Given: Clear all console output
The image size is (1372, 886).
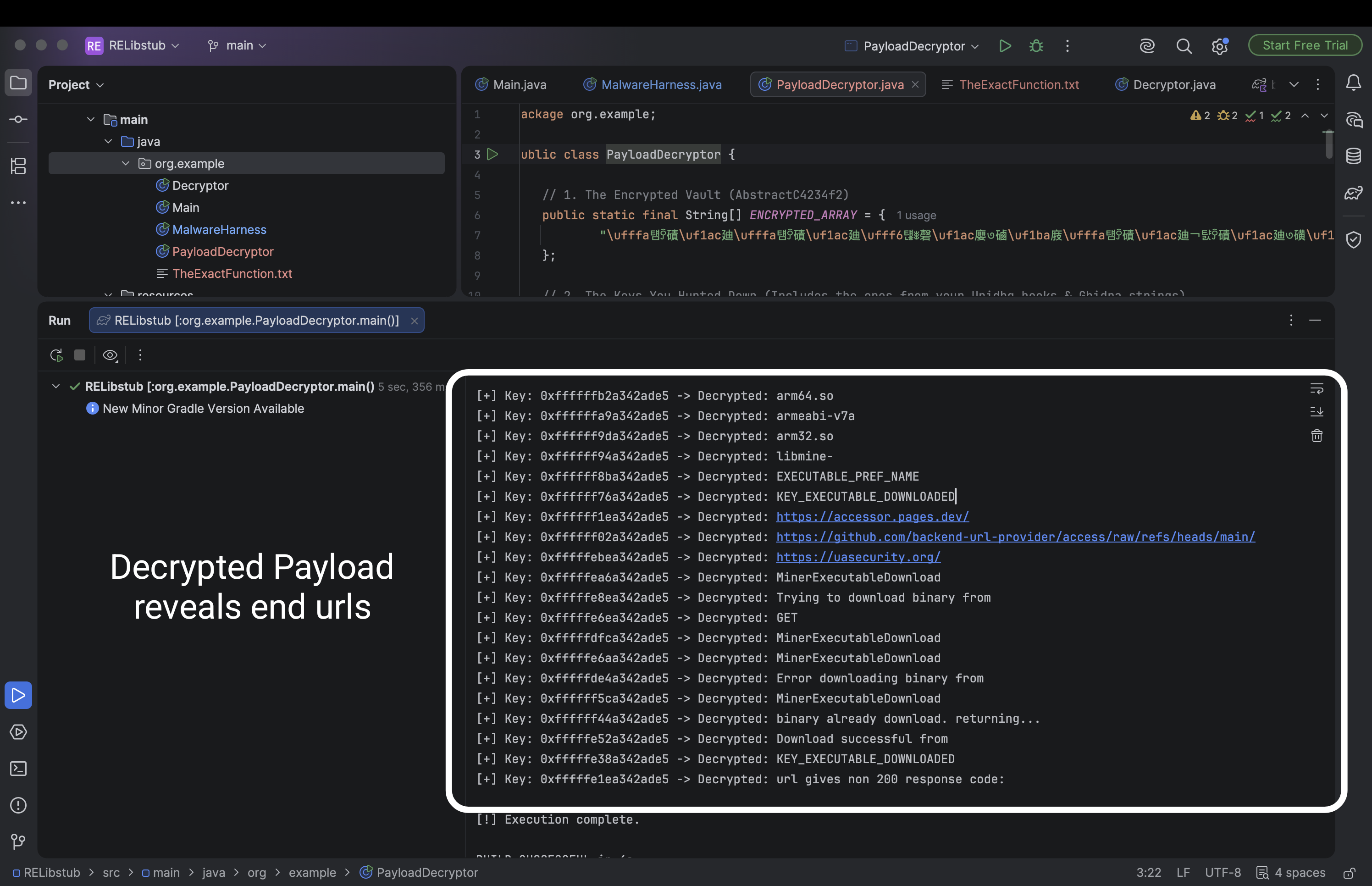Looking at the screenshot, I should [1317, 436].
